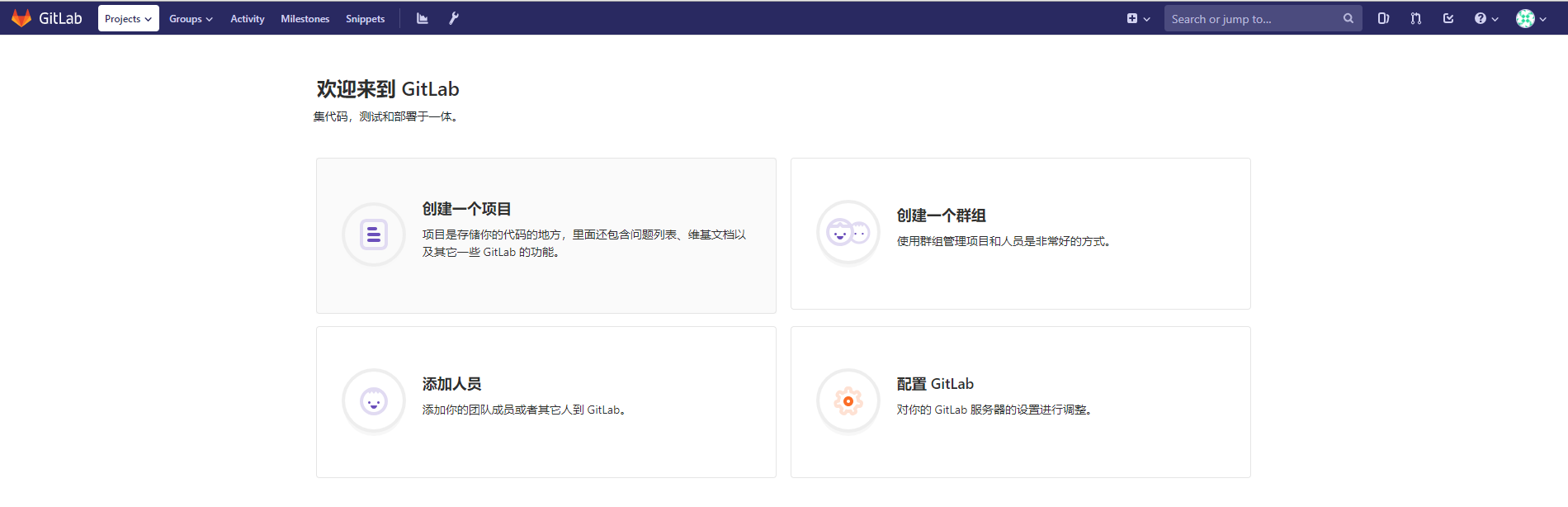
Task: Click the 创建一个群组 card title
Action: click(941, 216)
